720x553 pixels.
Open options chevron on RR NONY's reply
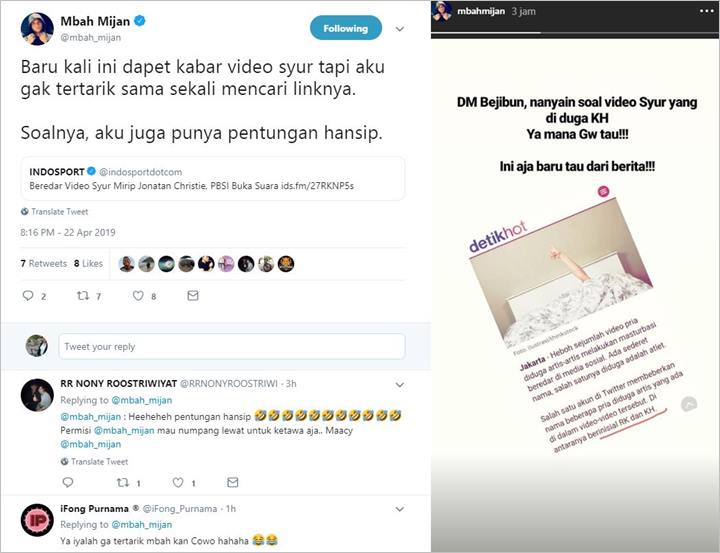coord(400,384)
